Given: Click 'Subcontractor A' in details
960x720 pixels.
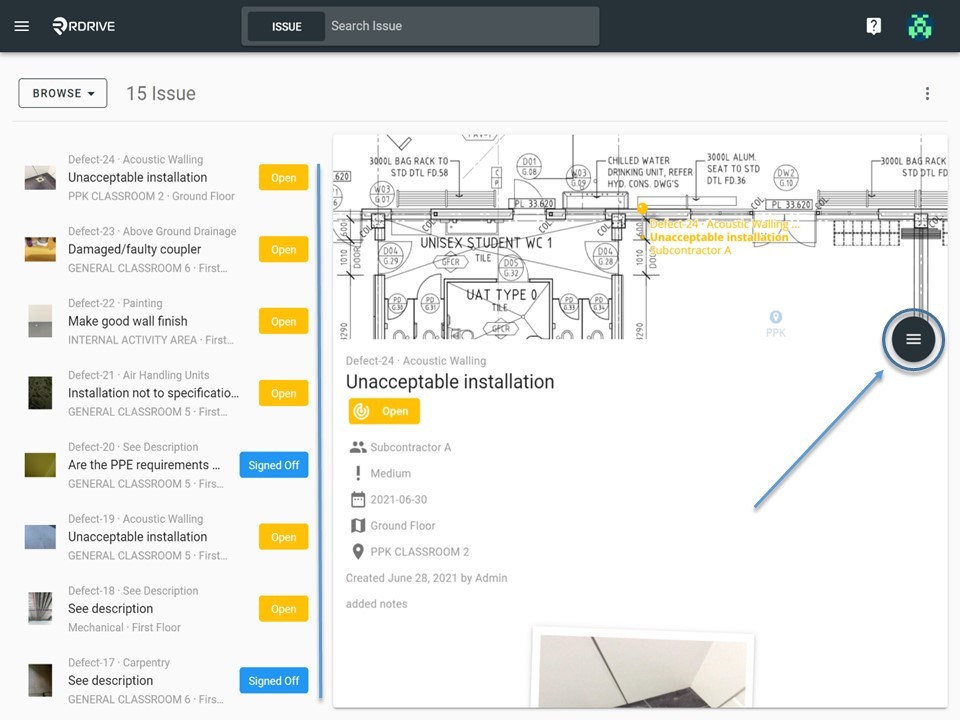Looking at the screenshot, I should pos(410,448).
